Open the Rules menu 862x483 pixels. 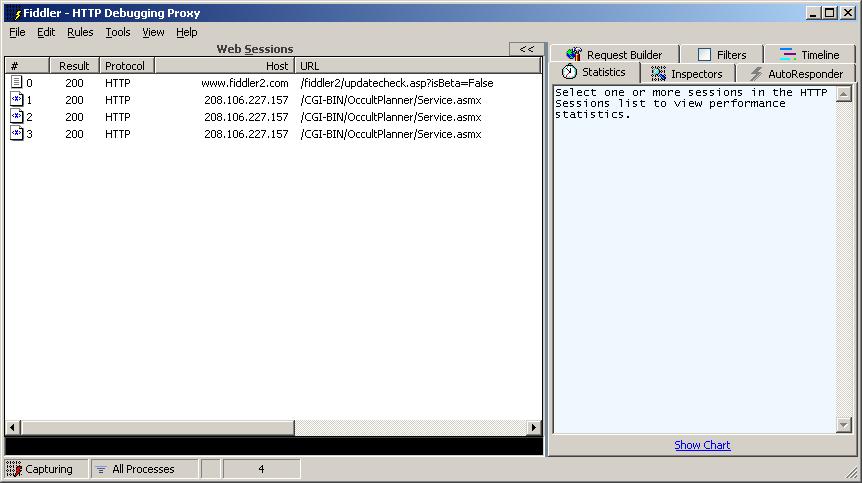[x=80, y=32]
